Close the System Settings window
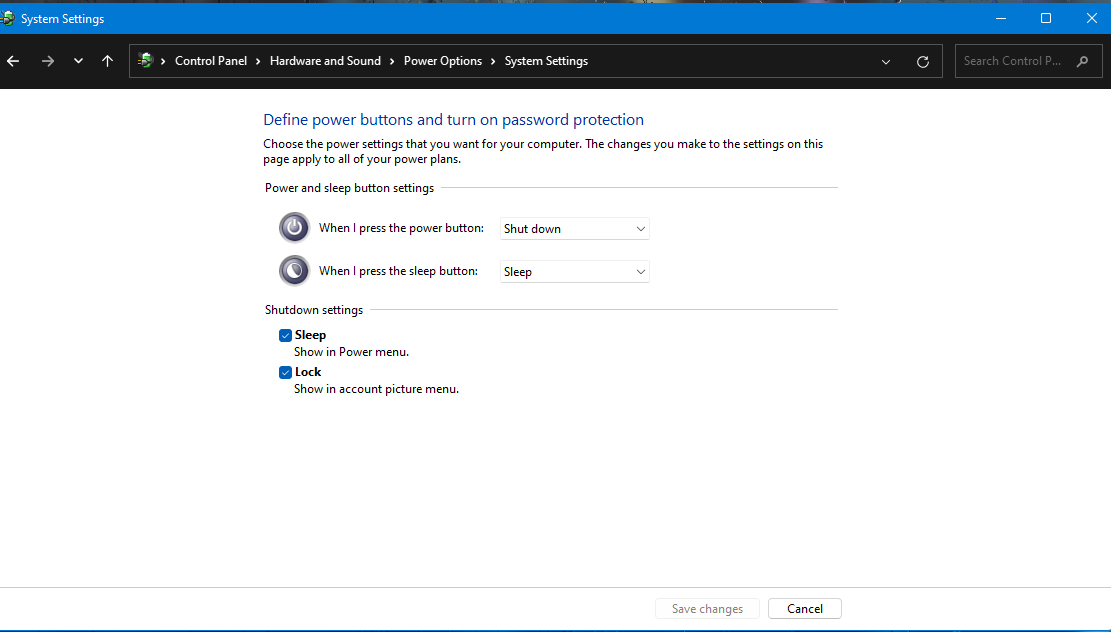The height and width of the screenshot is (632, 1111). [1092, 18]
